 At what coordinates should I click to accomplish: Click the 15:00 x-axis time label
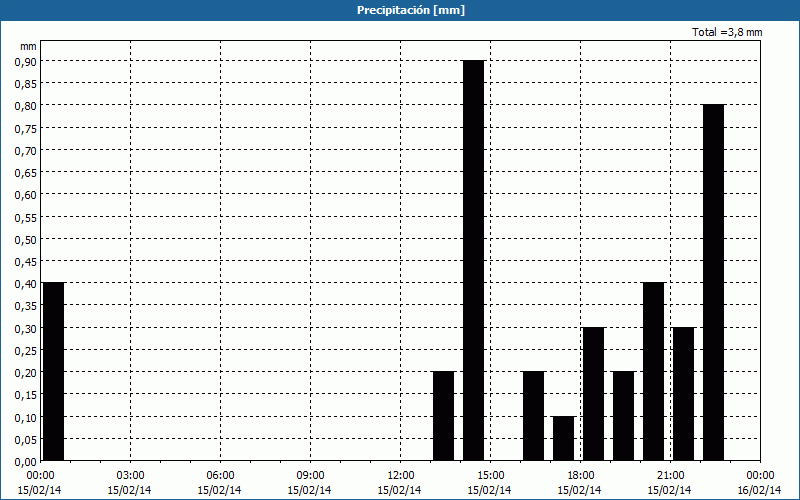pos(490,476)
